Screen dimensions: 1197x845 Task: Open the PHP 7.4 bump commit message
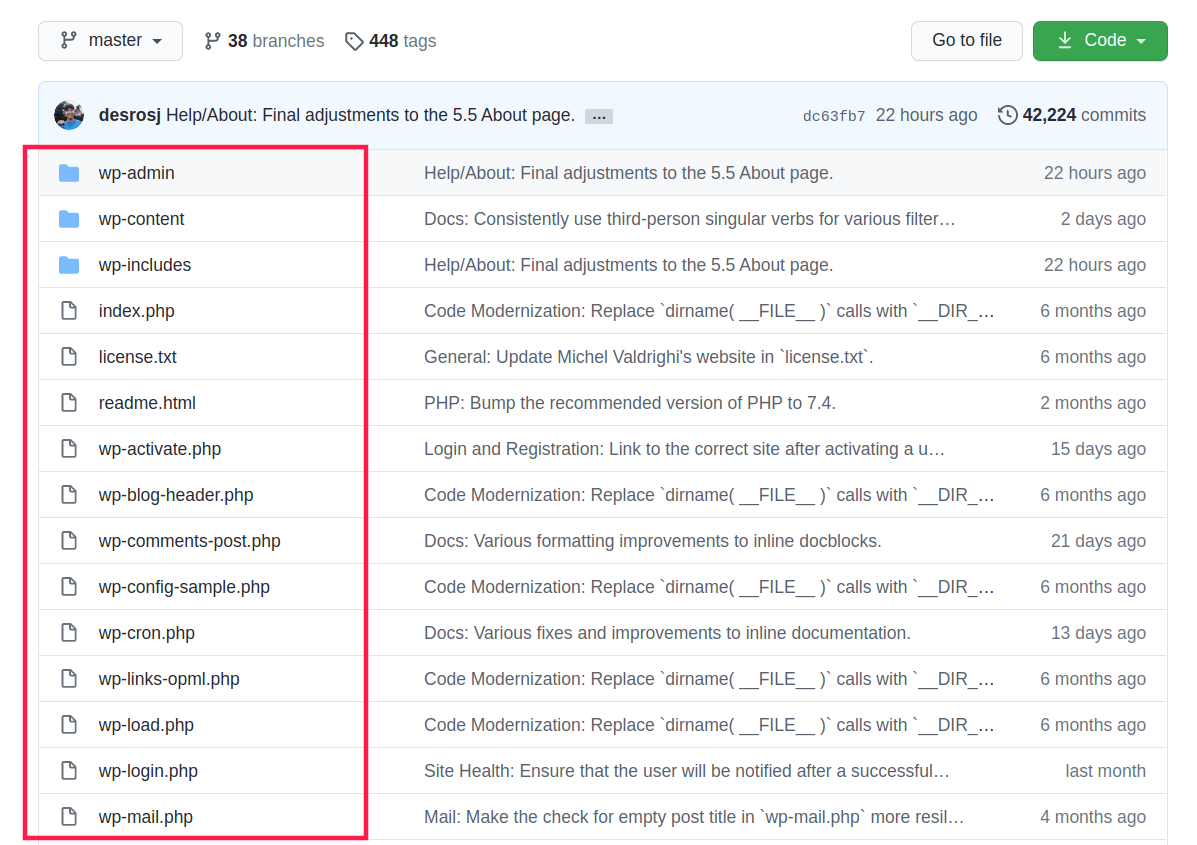[630, 402]
